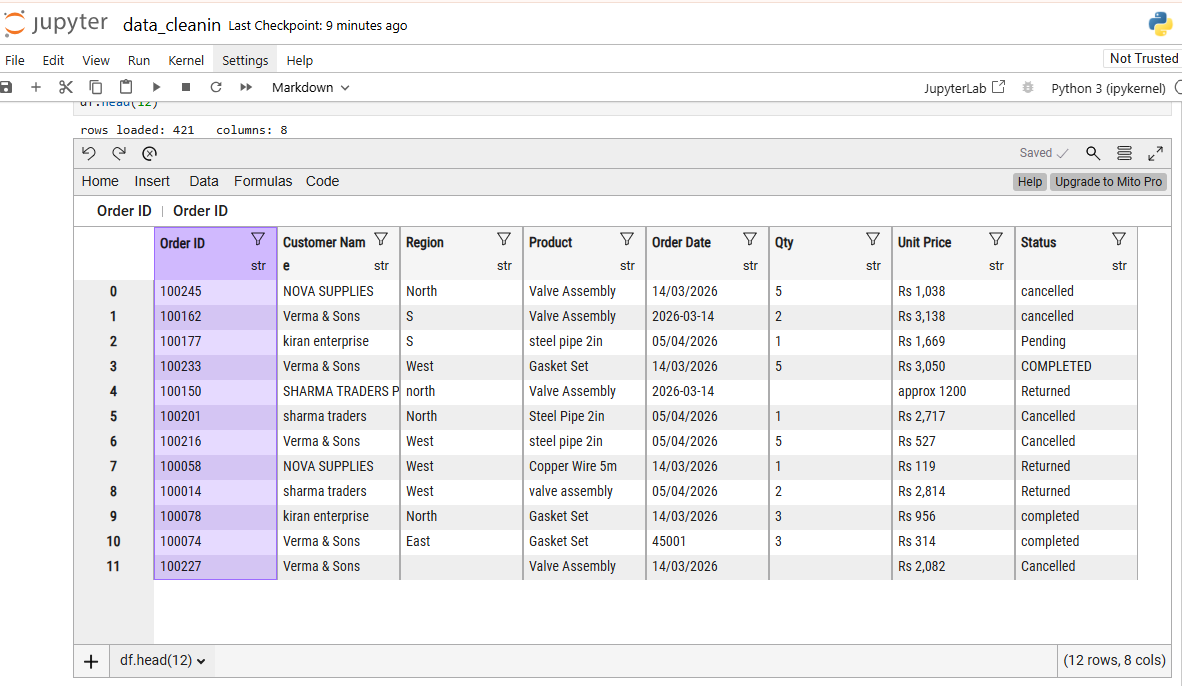
Task: Click the Last Checkpoint text
Action: (x=317, y=26)
